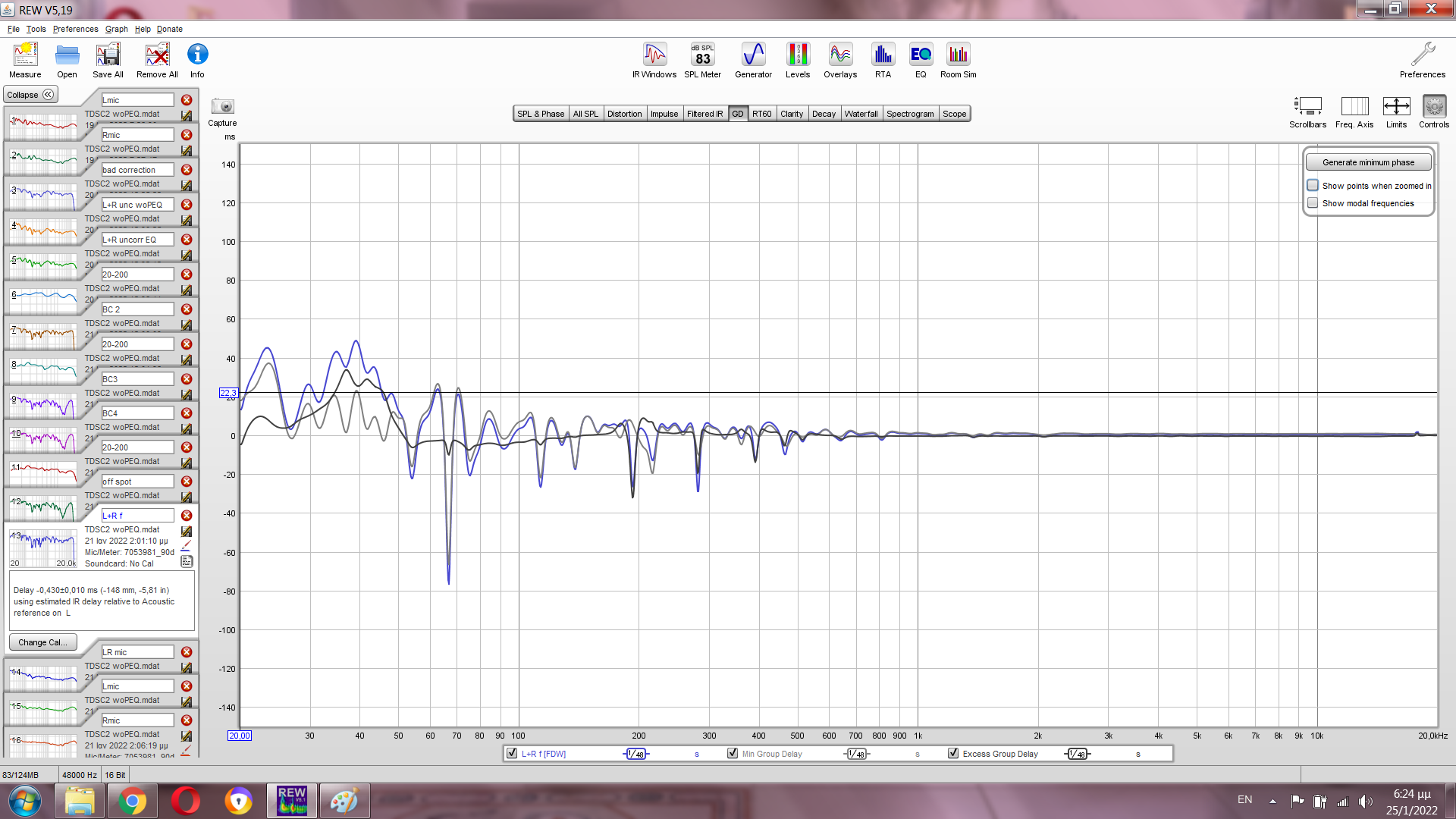
Task: Toggle Show points when zoomed in
Action: click(x=1313, y=186)
